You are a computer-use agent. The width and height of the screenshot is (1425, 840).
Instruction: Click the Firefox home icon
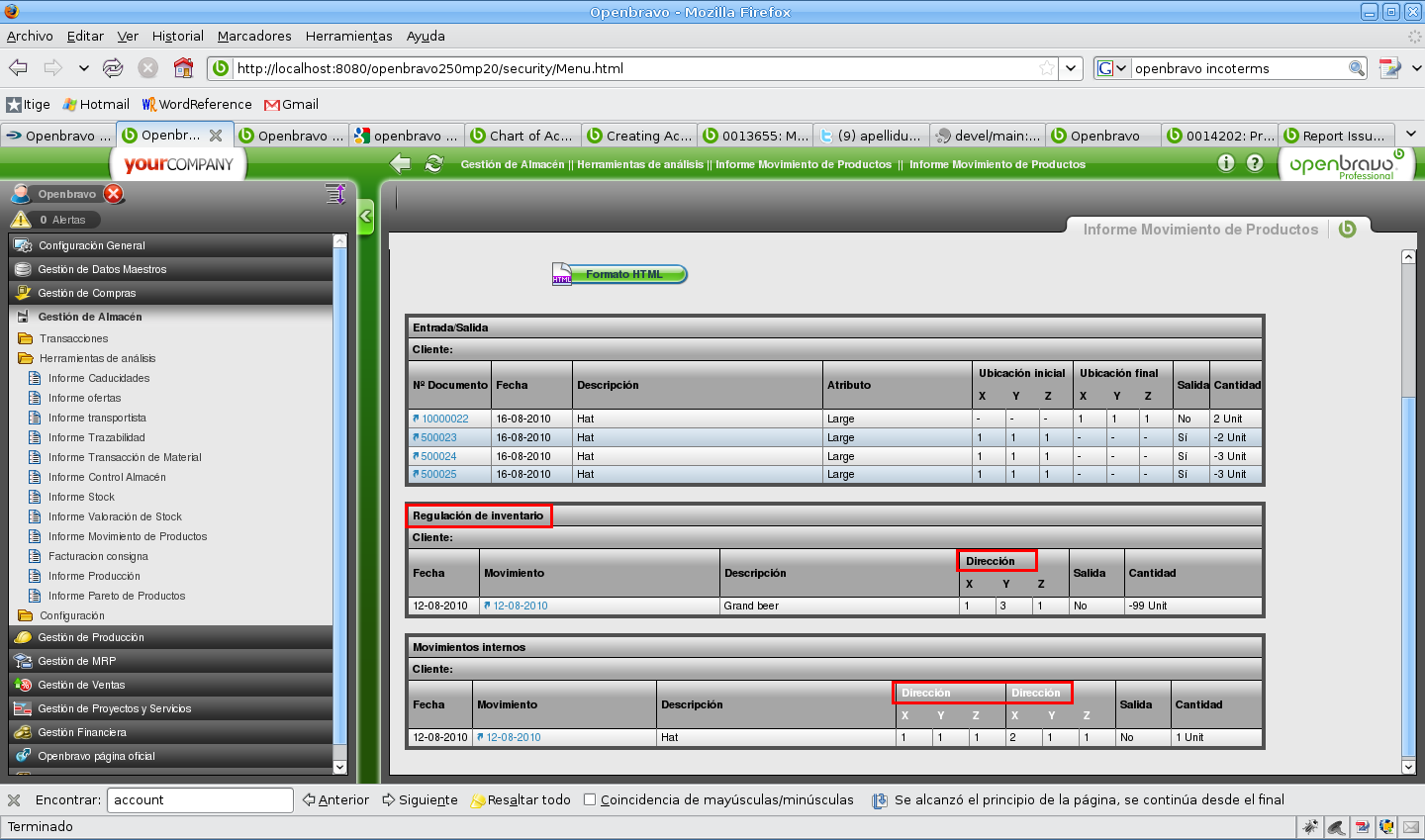[183, 68]
